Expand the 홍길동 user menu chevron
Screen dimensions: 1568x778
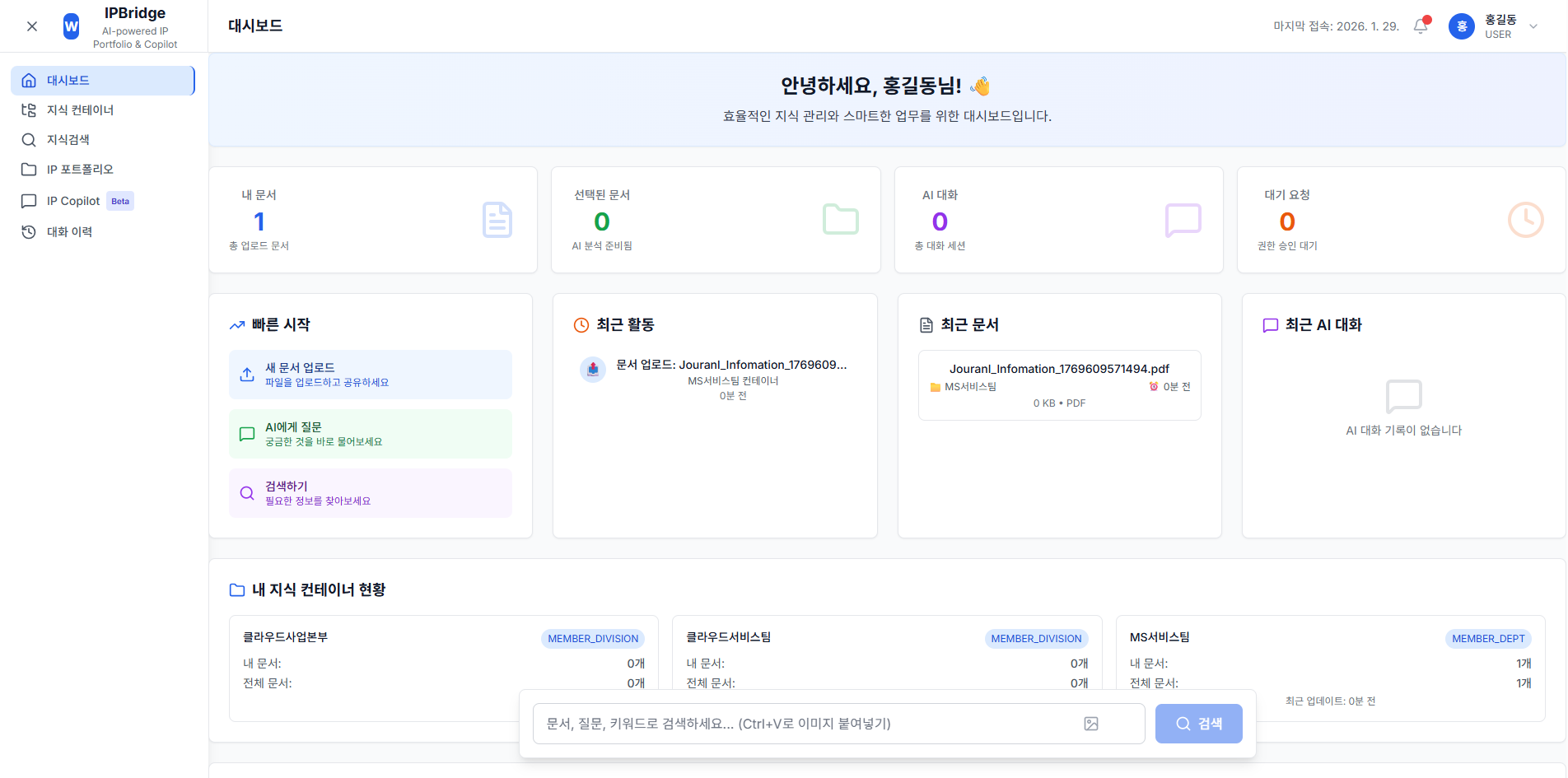[x=1533, y=26]
